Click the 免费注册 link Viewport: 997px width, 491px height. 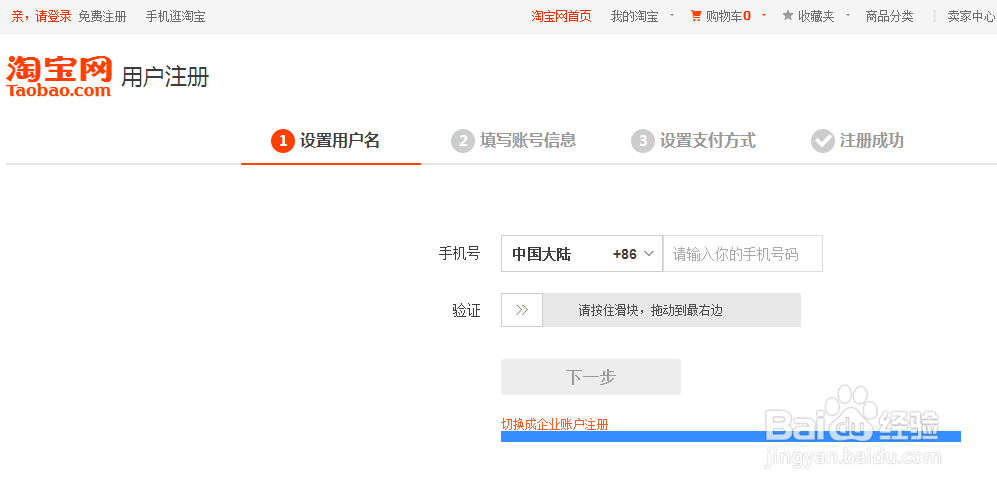click(102, 17)
